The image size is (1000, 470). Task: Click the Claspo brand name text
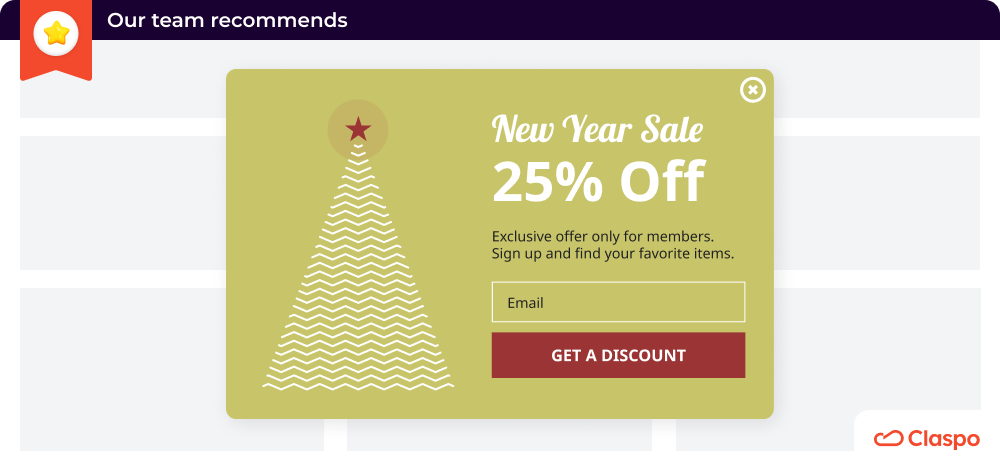(x=943, y=439)
